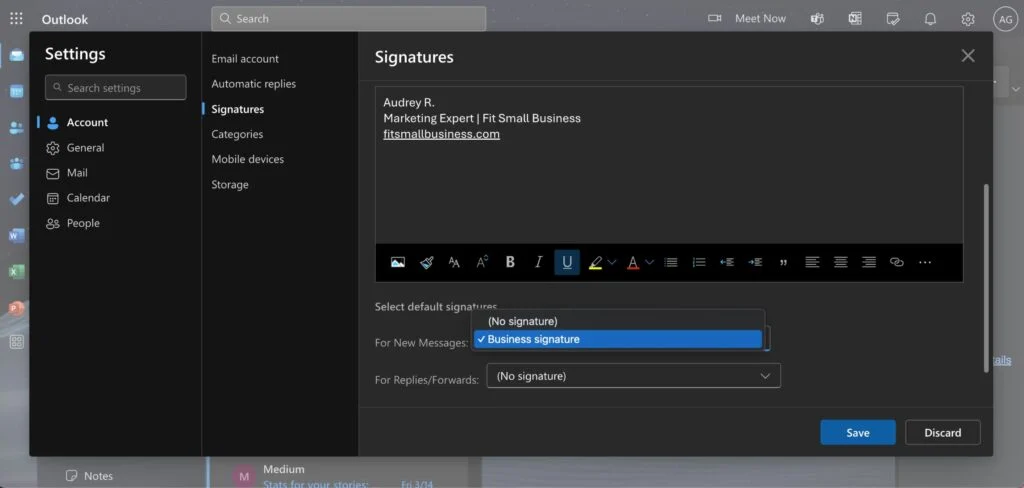Decrease indent of signature text

727,262
